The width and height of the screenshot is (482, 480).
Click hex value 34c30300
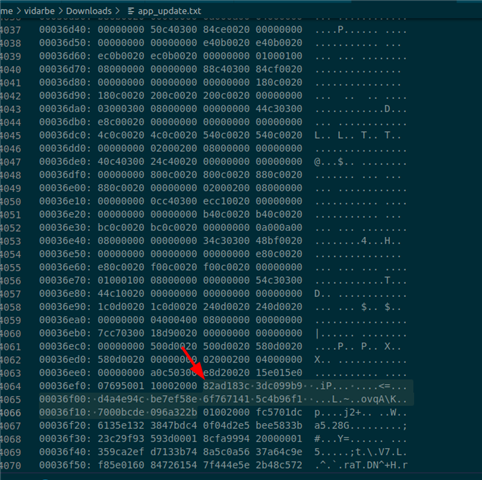coord(226,241)
